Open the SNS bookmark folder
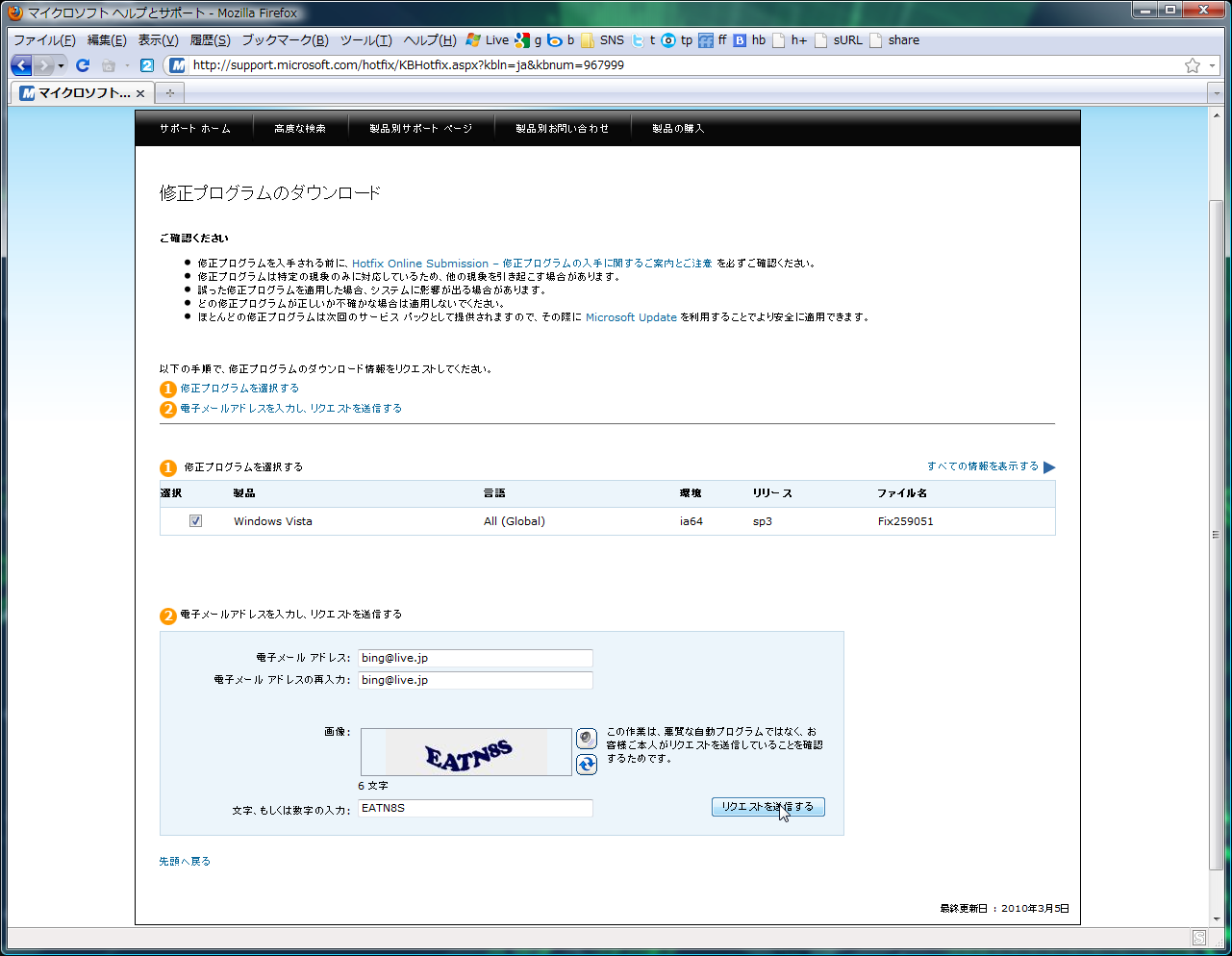 [x=602, y=40]
